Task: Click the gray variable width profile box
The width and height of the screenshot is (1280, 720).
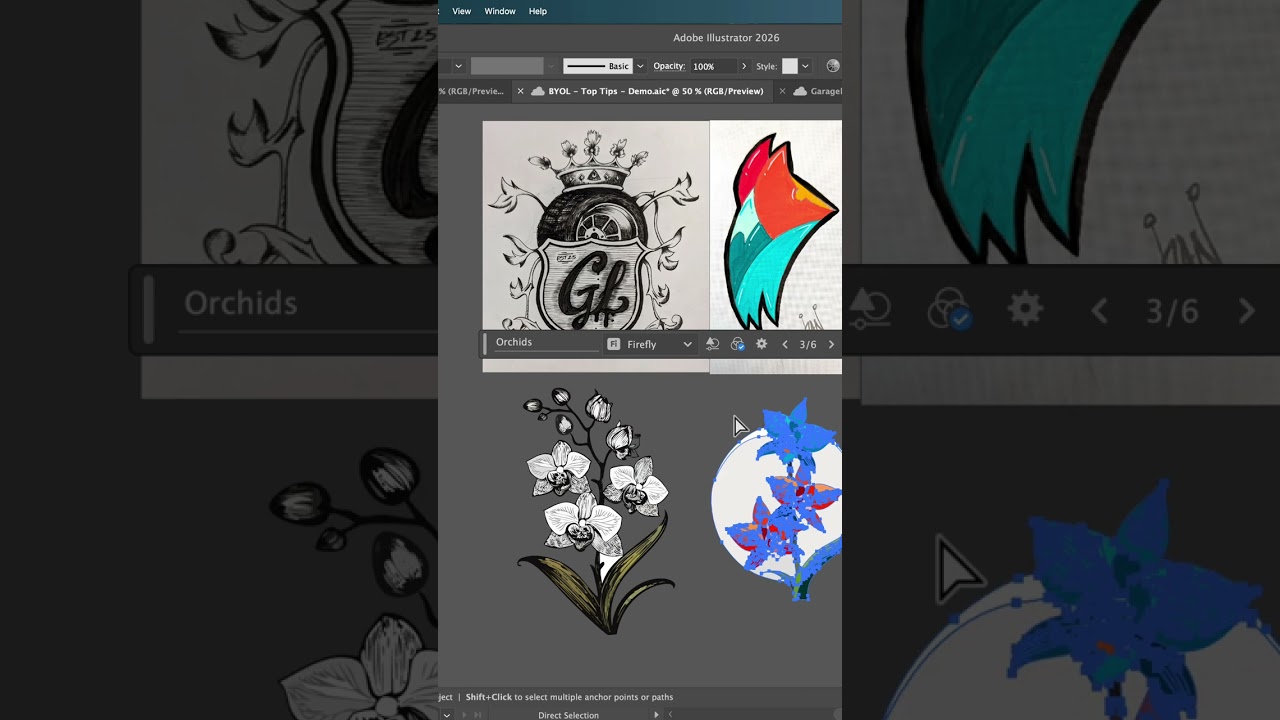Action: pos(507,66)
